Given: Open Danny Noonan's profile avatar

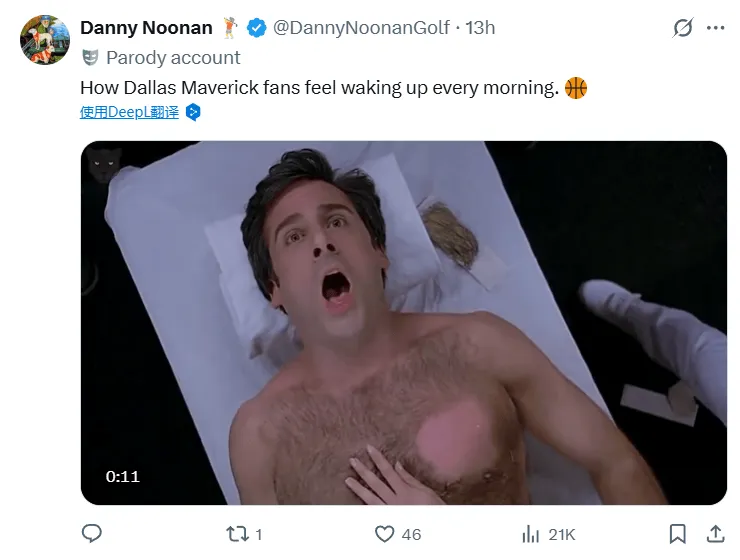Looking at the screenshot, I should 44,40.
